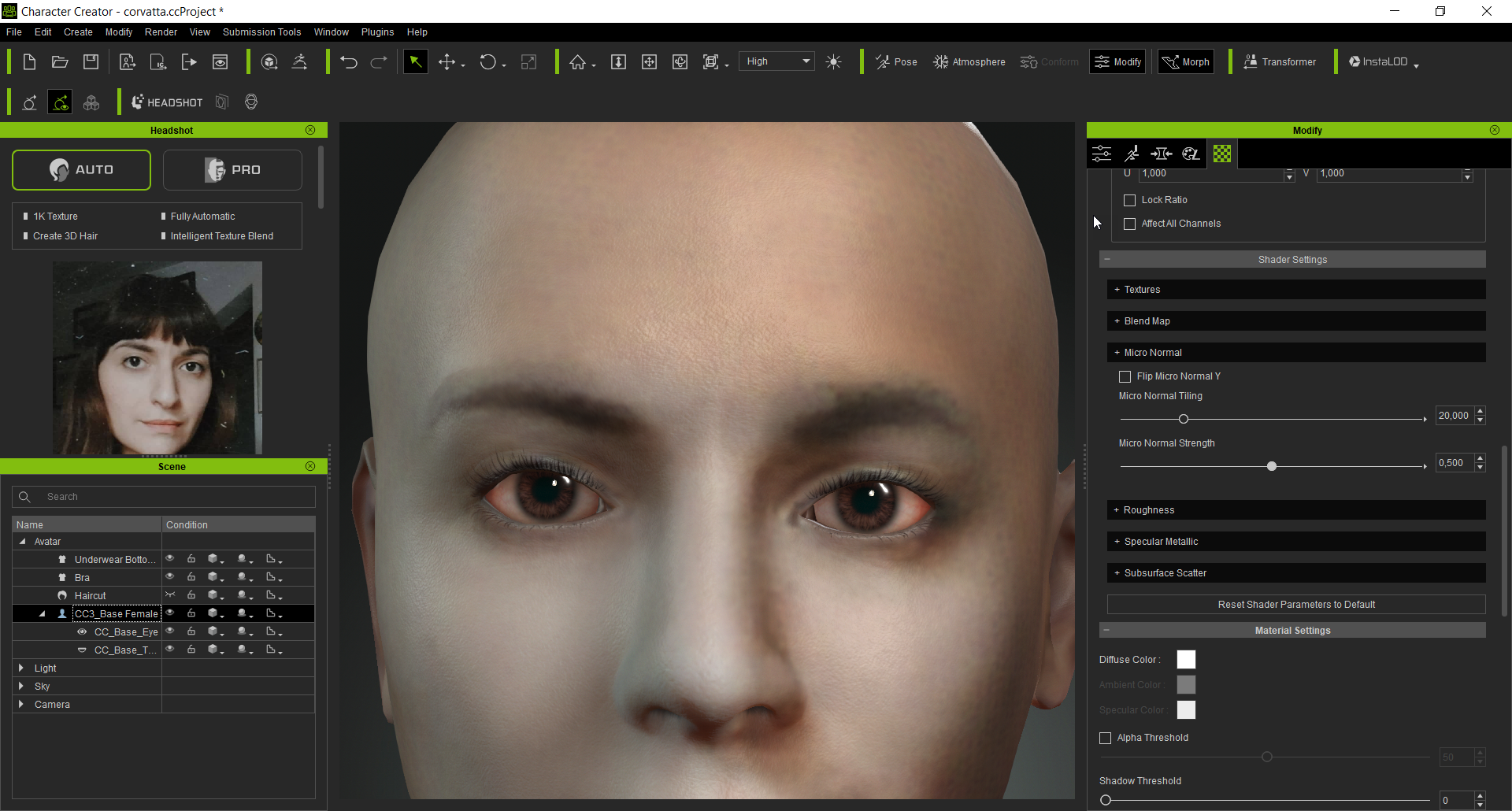This screenshot has height=811, width=1512.
Task: Close the Headshot panel
Action: [310, 130]
